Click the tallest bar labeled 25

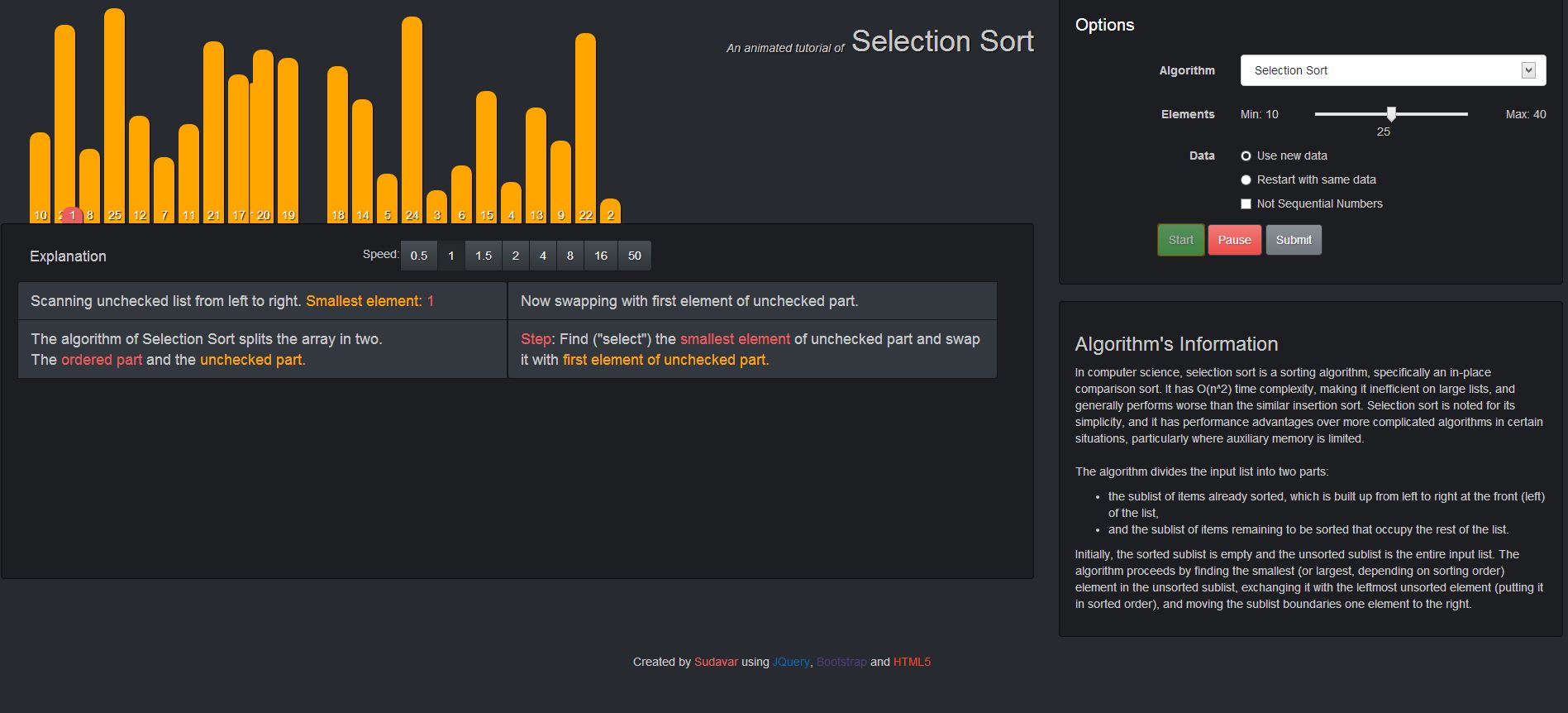pyautogui.click(x=114, y=116)
